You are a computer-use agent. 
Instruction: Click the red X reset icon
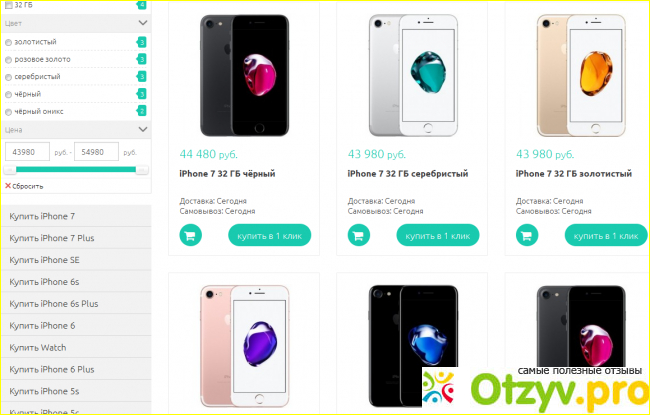7,186
